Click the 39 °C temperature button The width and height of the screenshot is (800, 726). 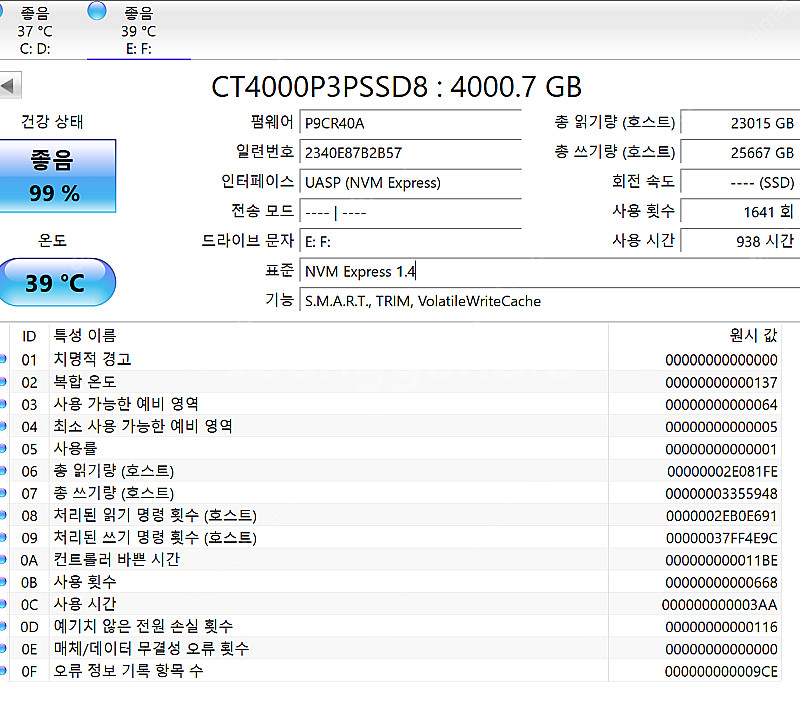[x=57, y=283]
